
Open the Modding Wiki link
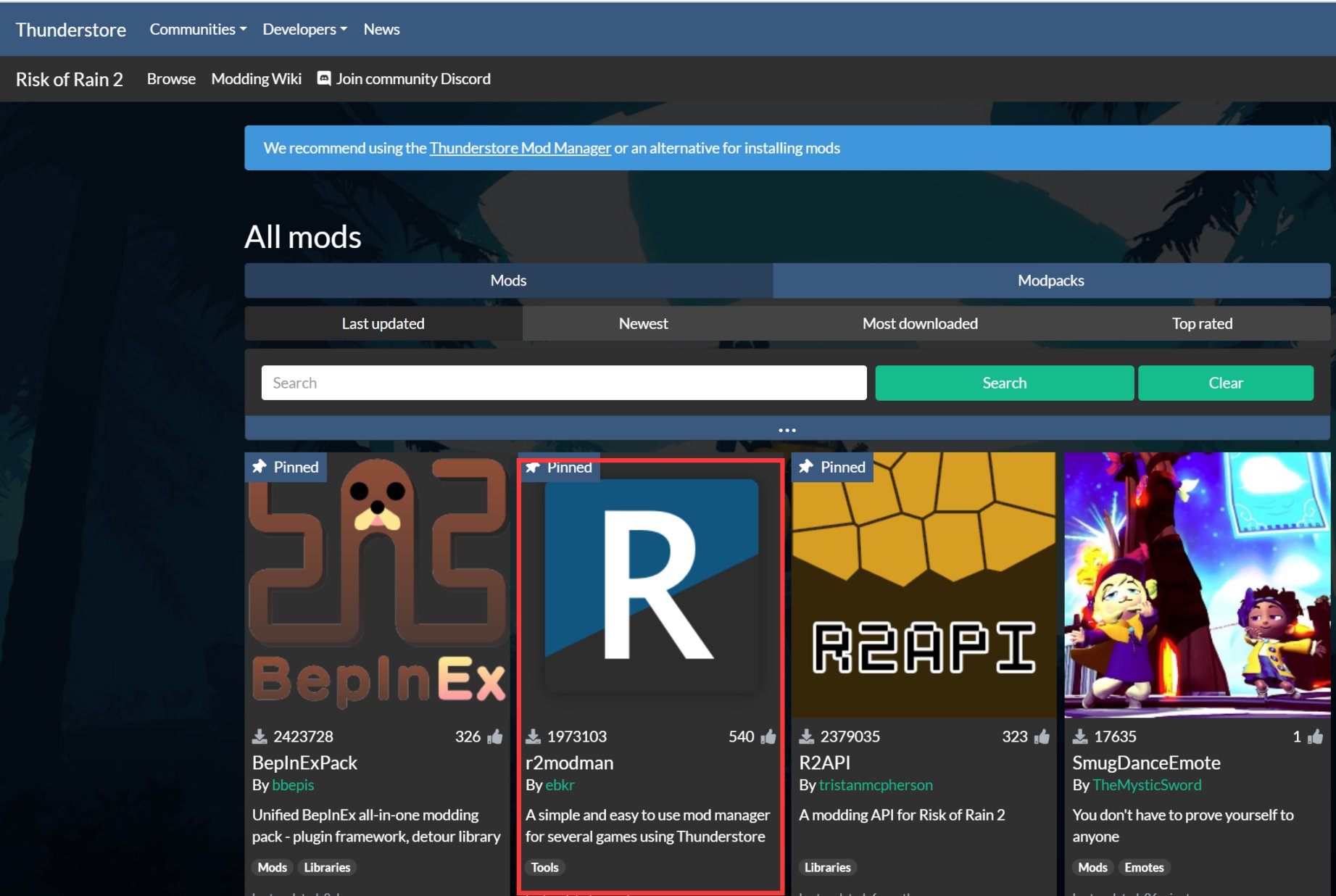click(256, 79)
